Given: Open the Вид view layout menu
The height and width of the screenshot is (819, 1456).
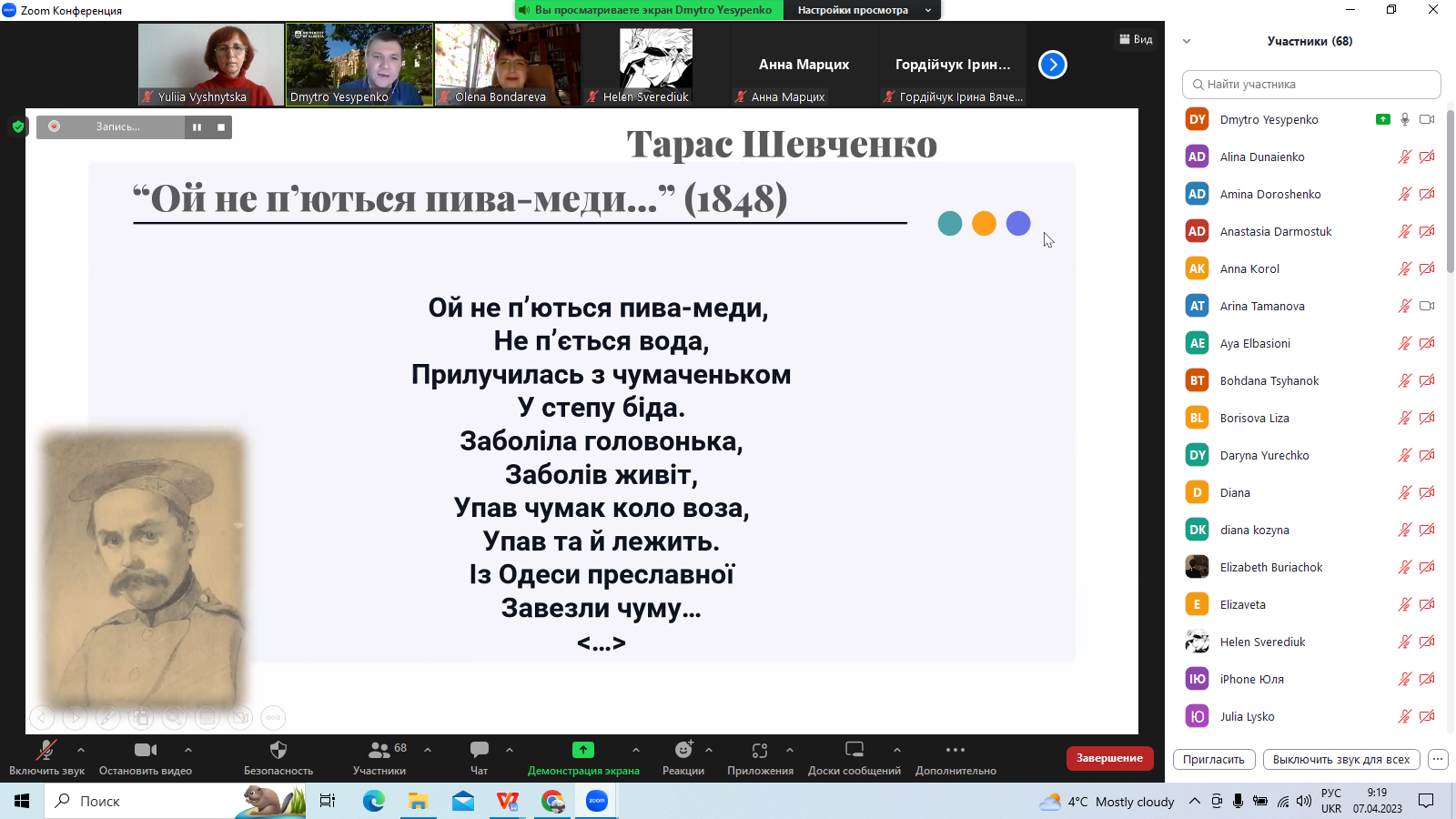Looking at the screenshot, I should coord(1136,39).
